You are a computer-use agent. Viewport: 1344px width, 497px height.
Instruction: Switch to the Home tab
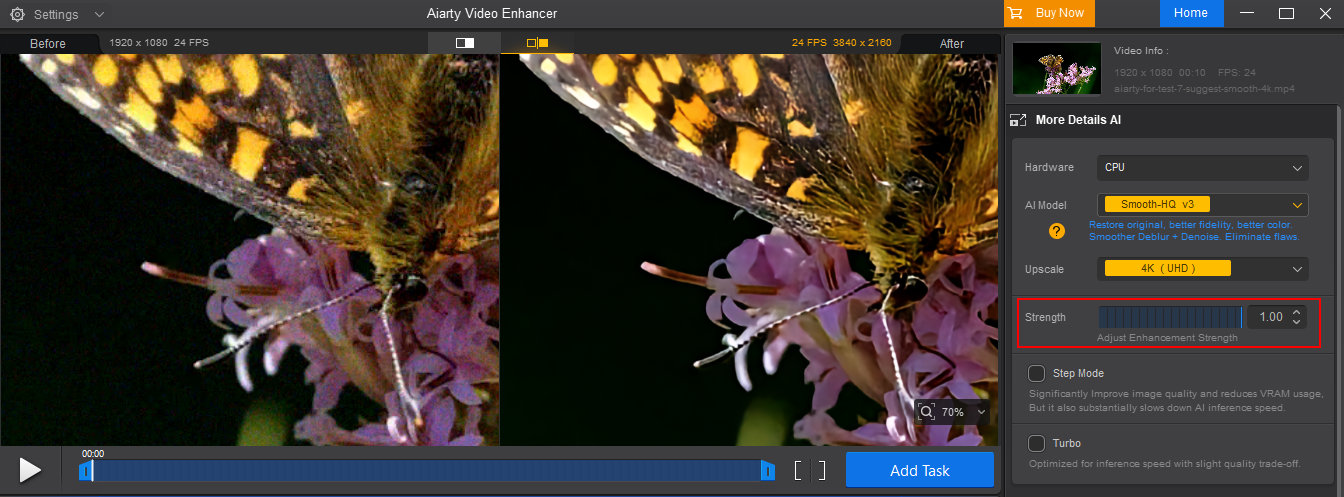click(1191, 13)
